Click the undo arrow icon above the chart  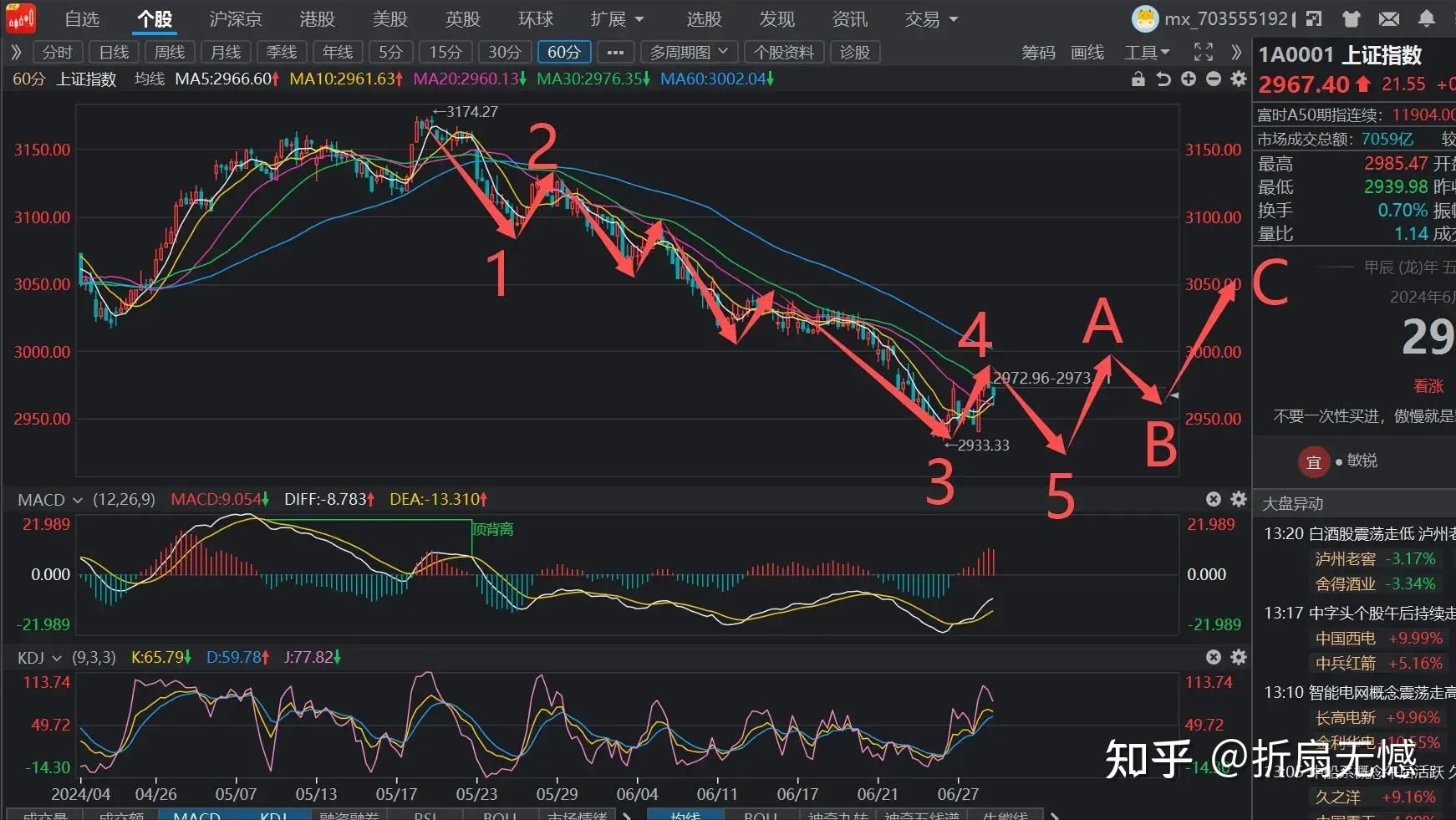[x=1163, y=79]
